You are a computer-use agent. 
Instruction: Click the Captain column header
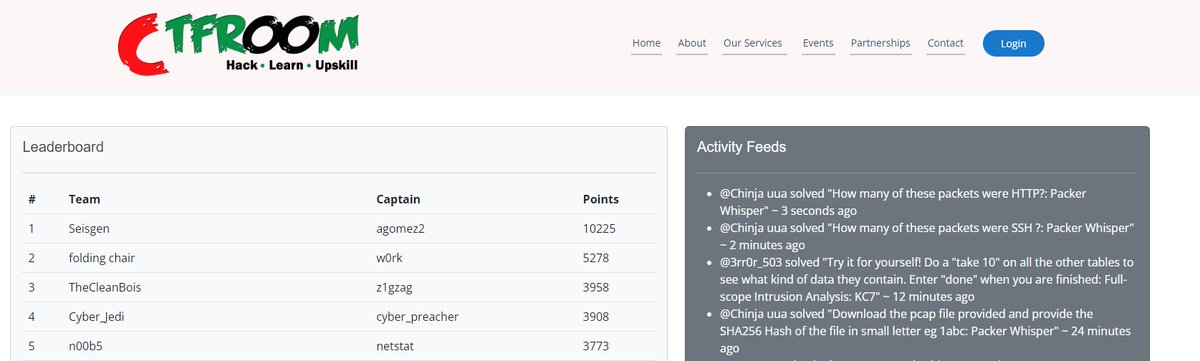[x=398, y=199]
